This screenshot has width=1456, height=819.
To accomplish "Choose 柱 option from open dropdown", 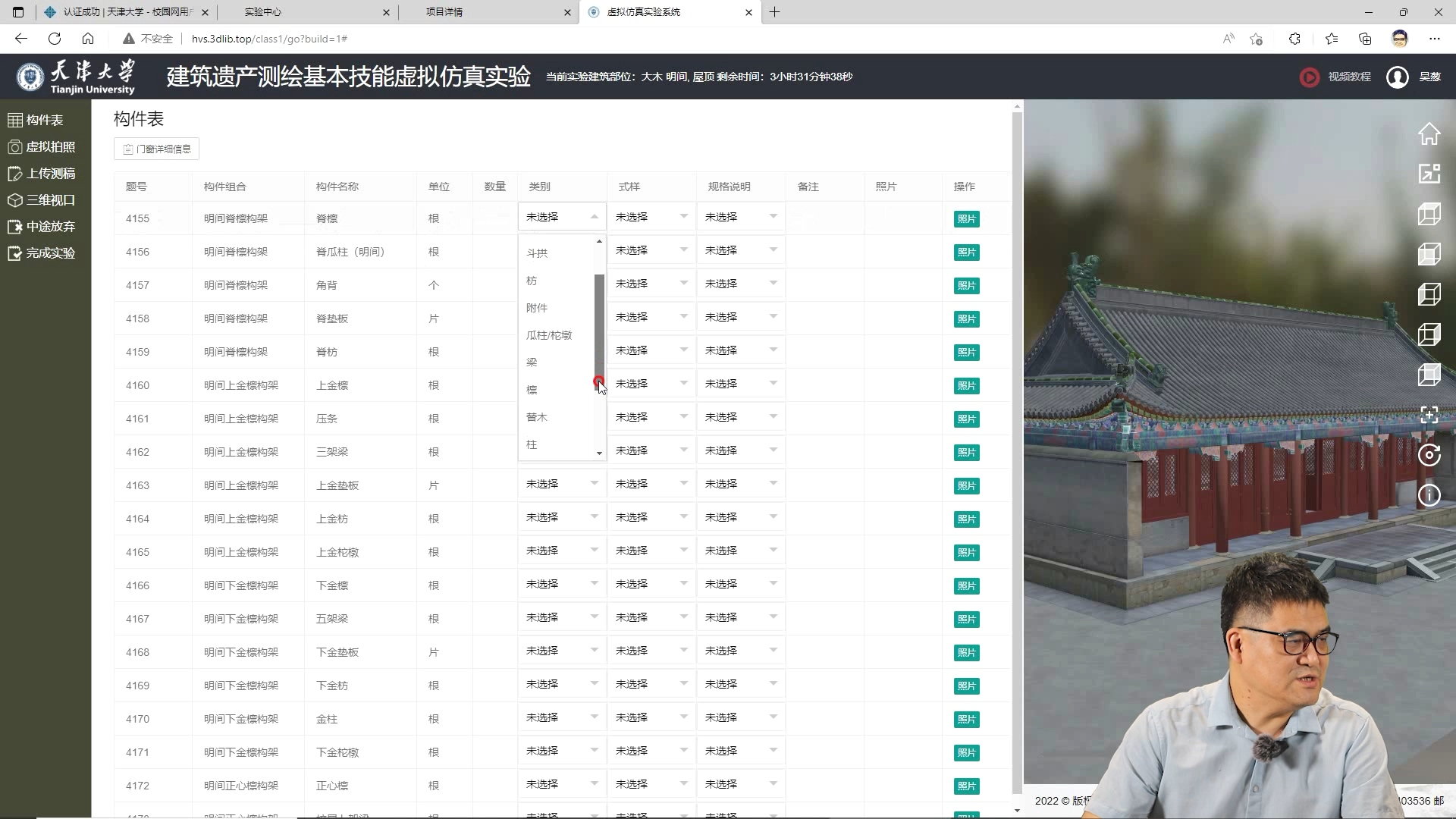I will pyautogui.click(x=532, y=444).
